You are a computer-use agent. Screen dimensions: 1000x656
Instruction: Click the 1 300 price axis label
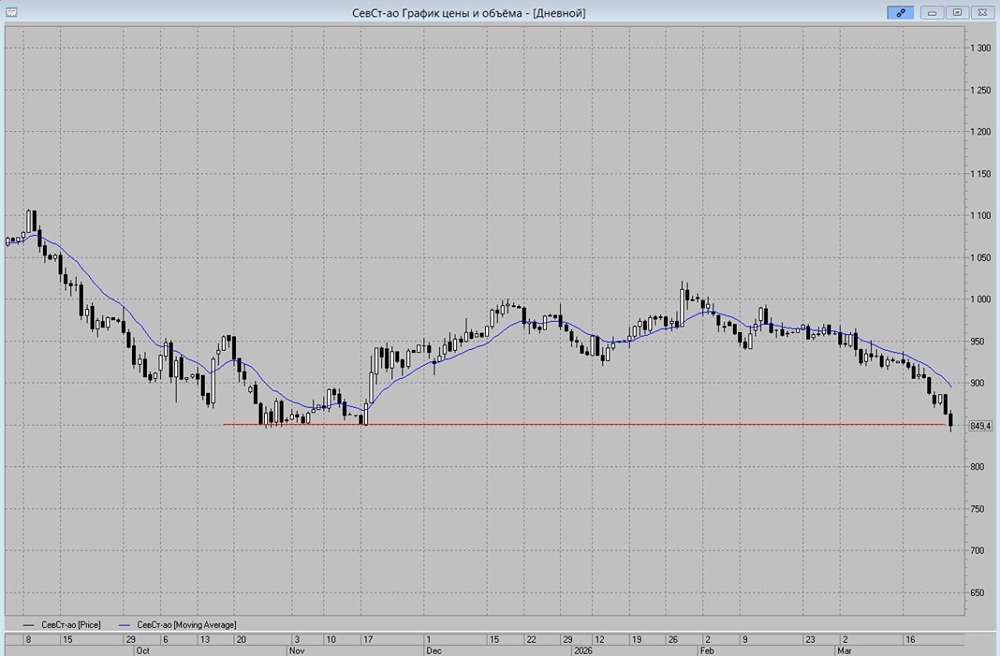coord(979,48)
